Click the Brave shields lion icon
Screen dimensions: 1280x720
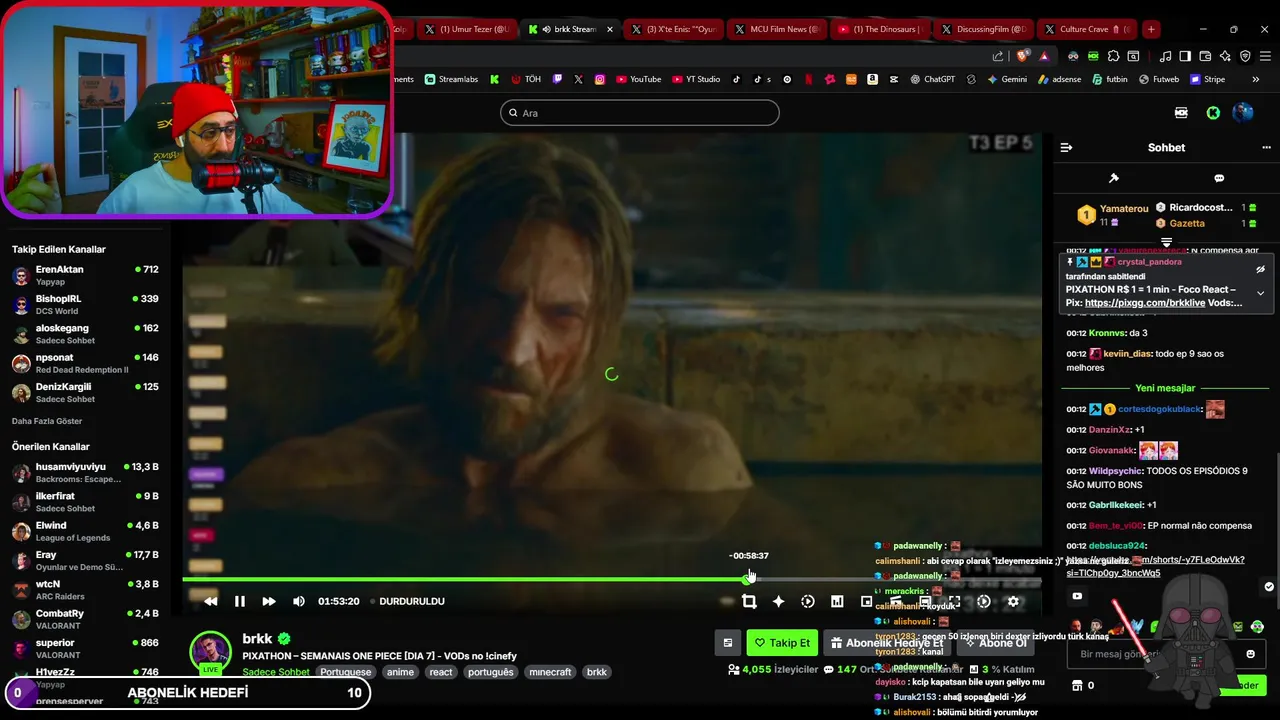pos(1022,56)
